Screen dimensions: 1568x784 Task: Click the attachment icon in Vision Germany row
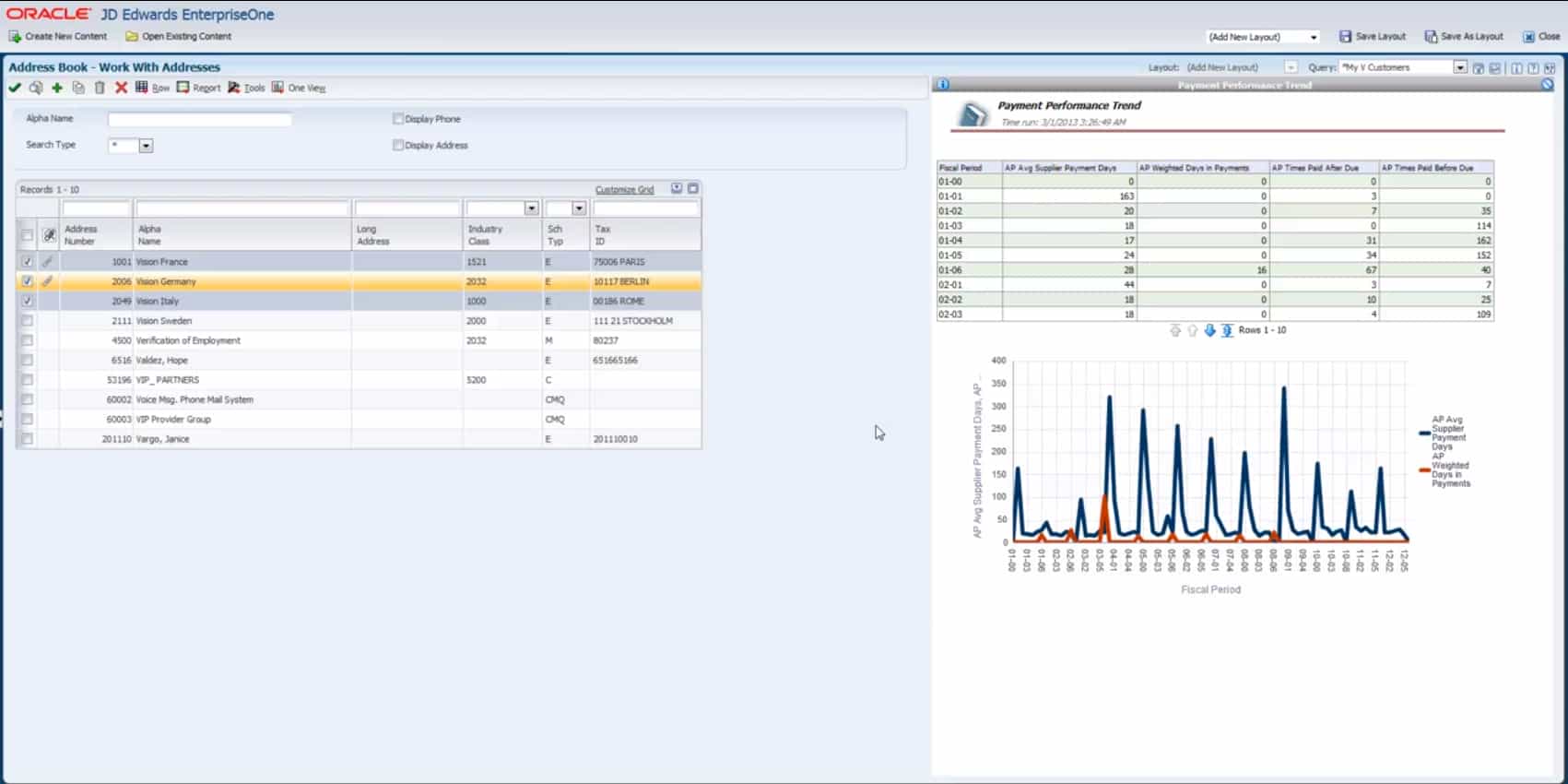coord(48,281)
